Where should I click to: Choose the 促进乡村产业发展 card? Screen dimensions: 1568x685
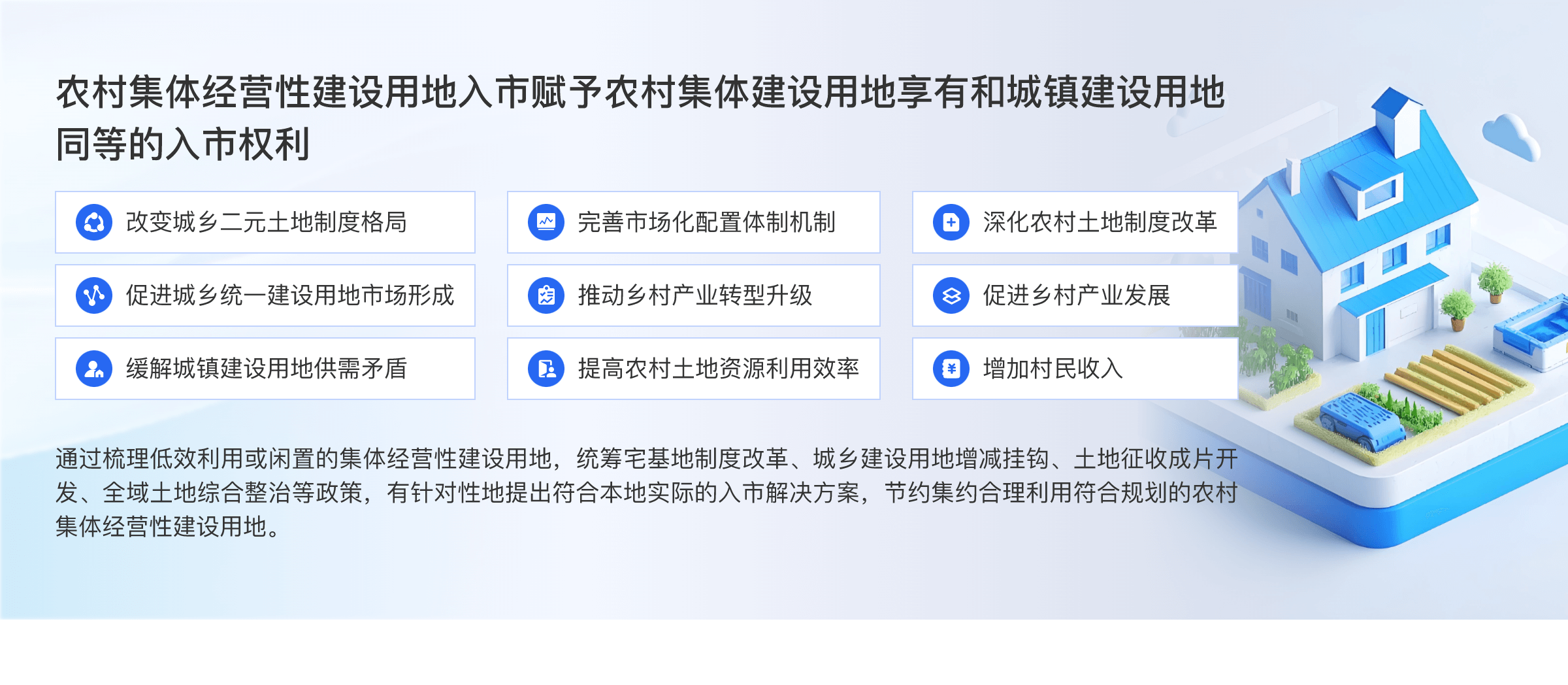click(x=1075, y=295)
